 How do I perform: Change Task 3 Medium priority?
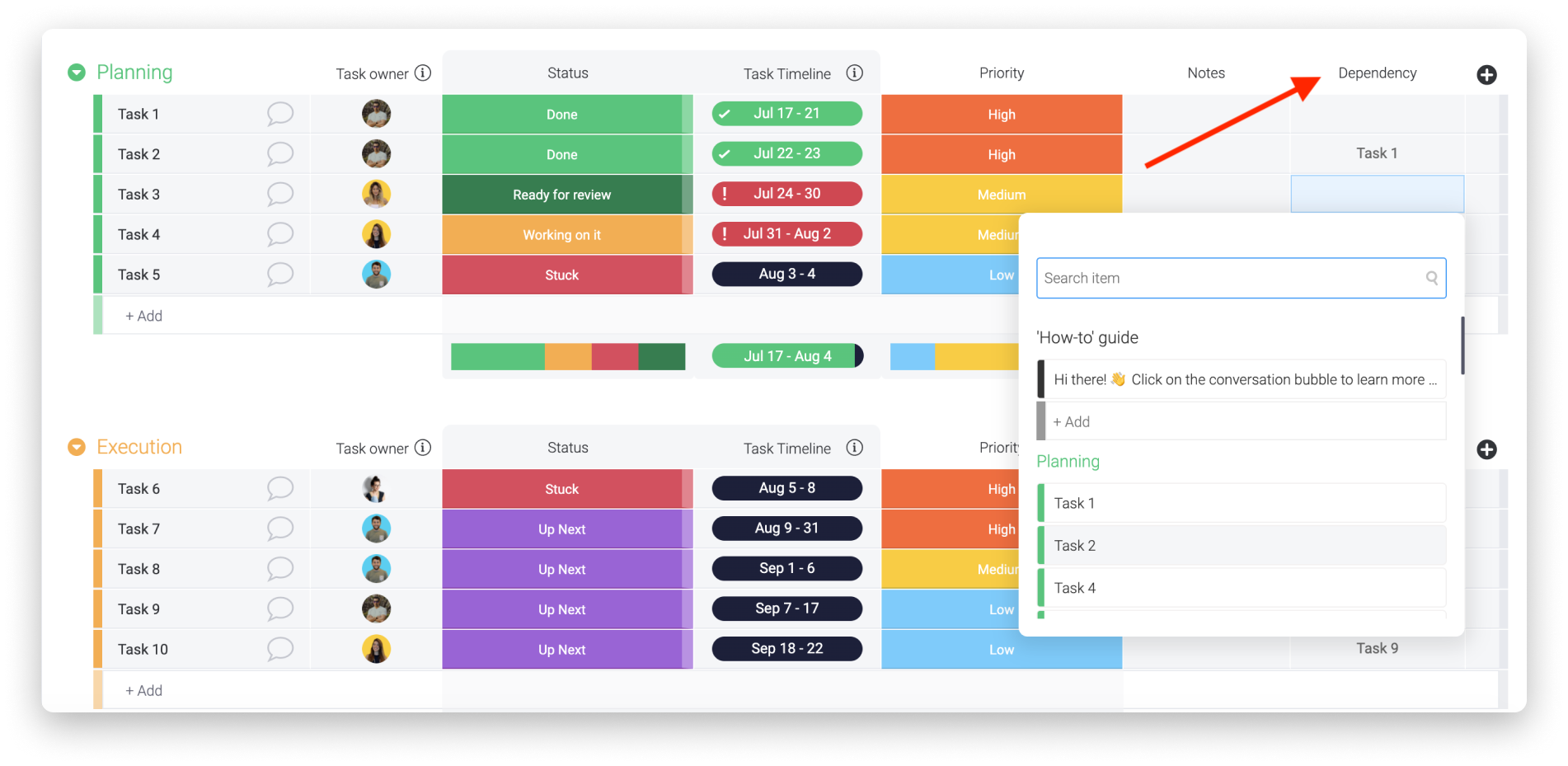tap(1002, 195)
